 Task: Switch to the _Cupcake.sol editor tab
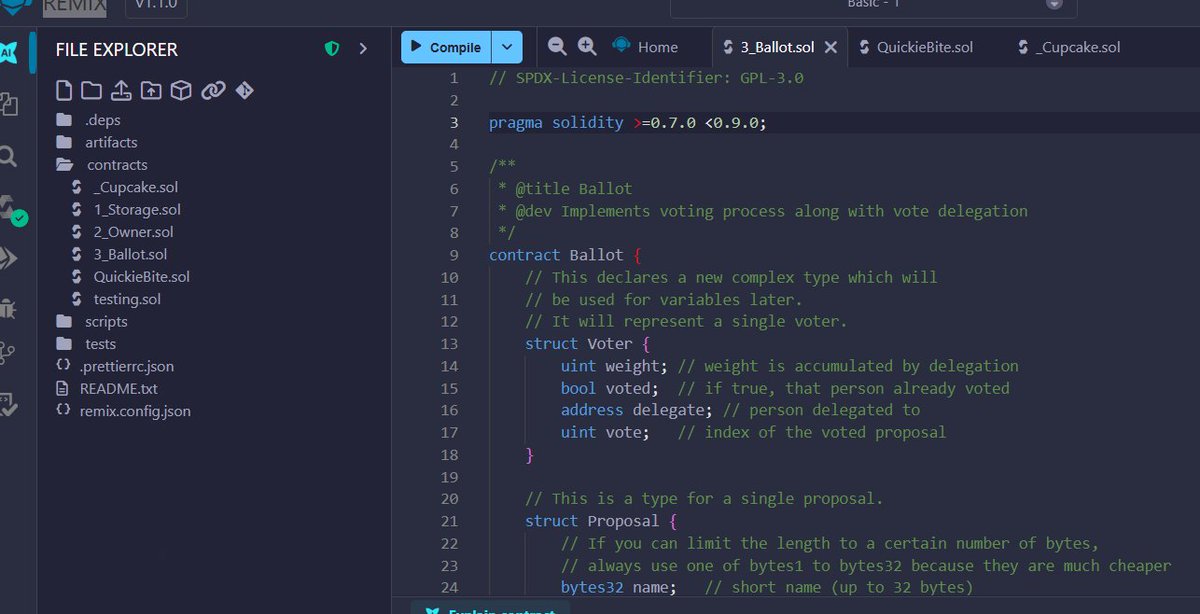tap(1069, 47)
